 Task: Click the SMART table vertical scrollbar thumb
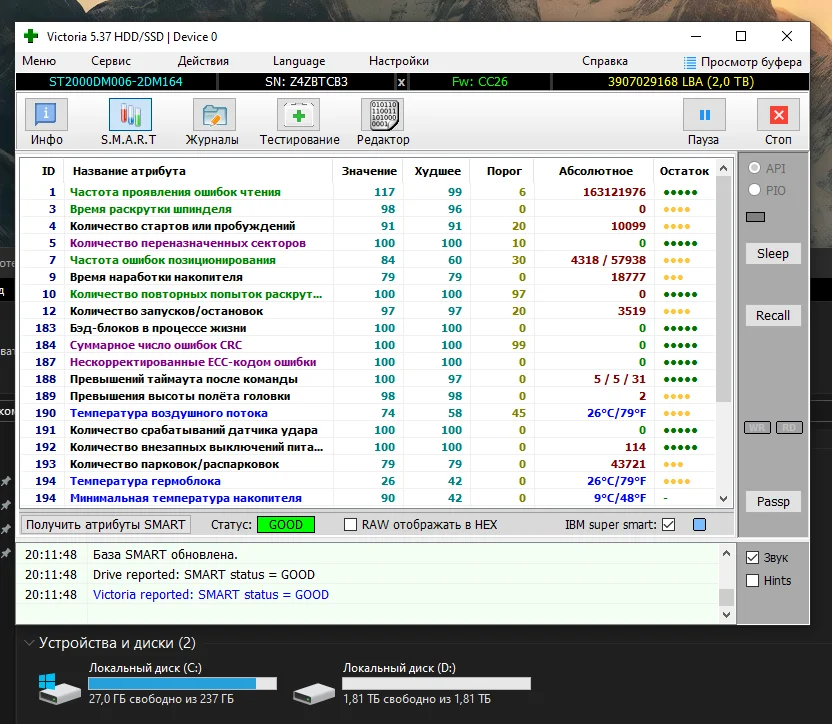click(x=723, y=289)
